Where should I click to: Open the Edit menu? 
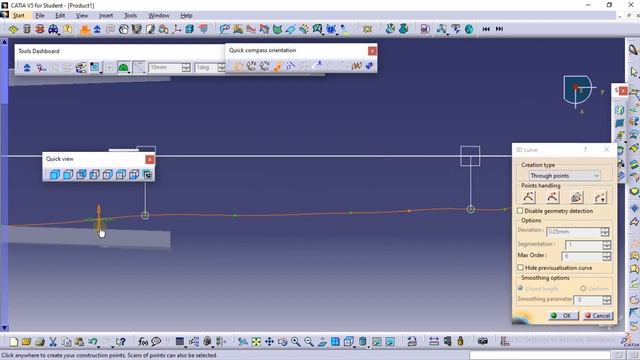click(60, 16)
